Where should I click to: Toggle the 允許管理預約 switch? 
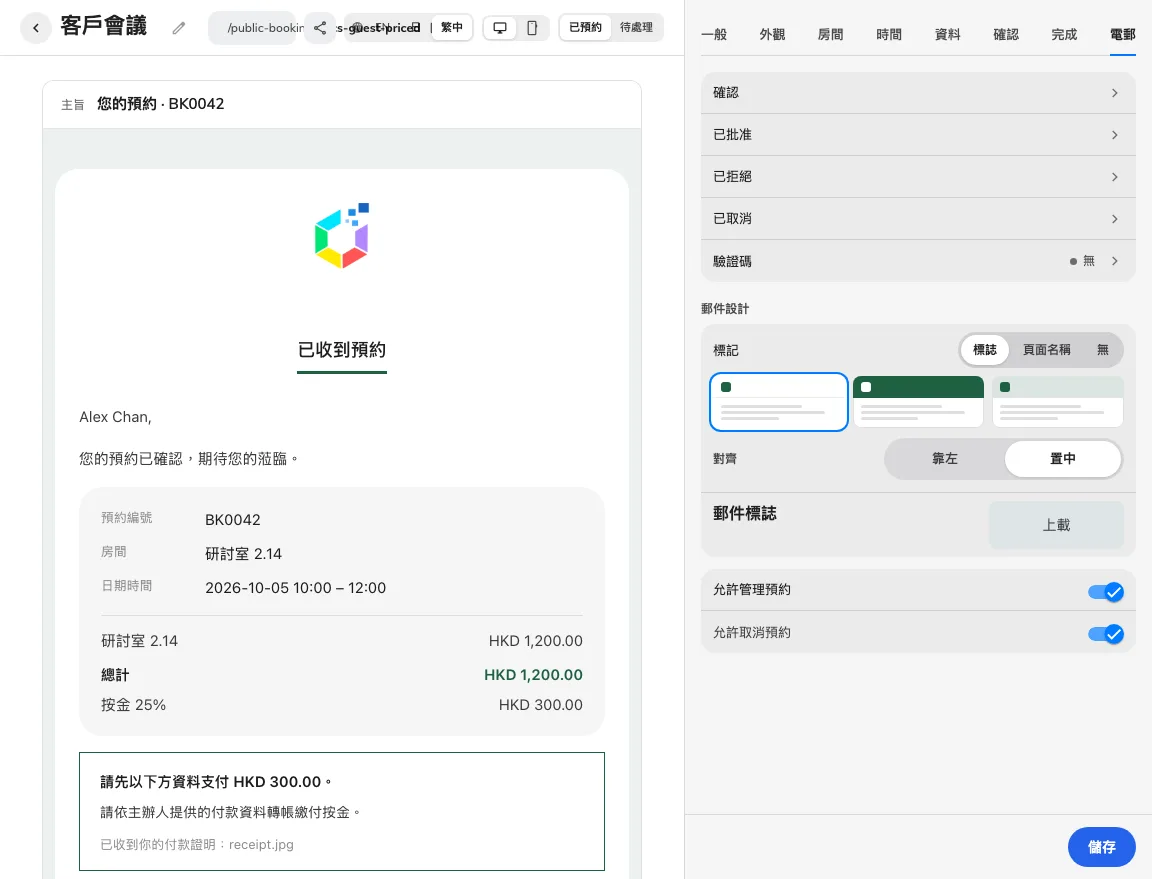[x=1106, y=591]
